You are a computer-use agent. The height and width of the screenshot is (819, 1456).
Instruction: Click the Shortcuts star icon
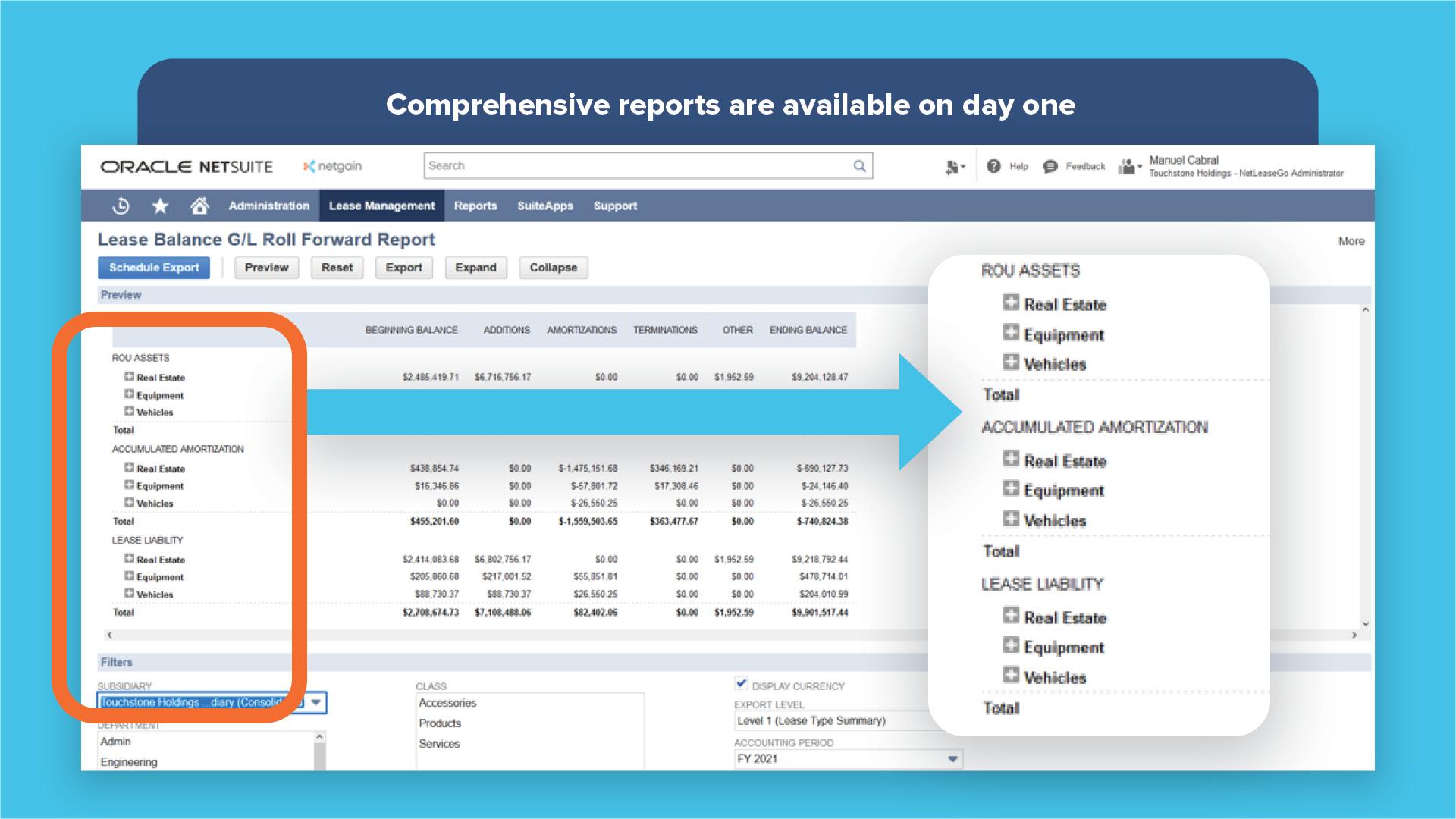click(x=160, y=206)
